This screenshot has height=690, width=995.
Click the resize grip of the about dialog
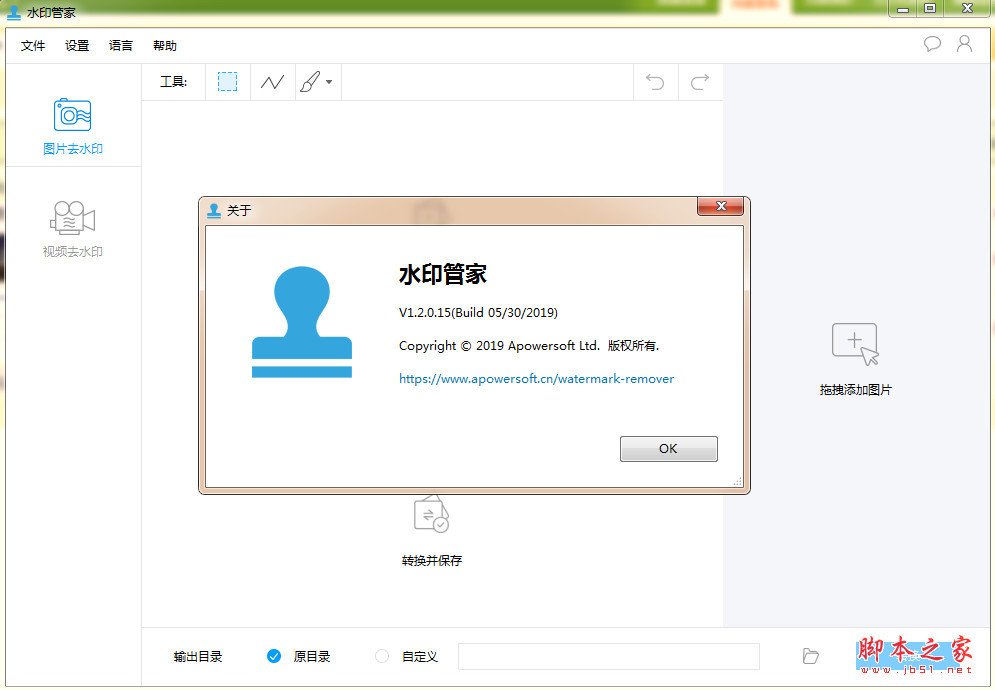pos(737,482)
